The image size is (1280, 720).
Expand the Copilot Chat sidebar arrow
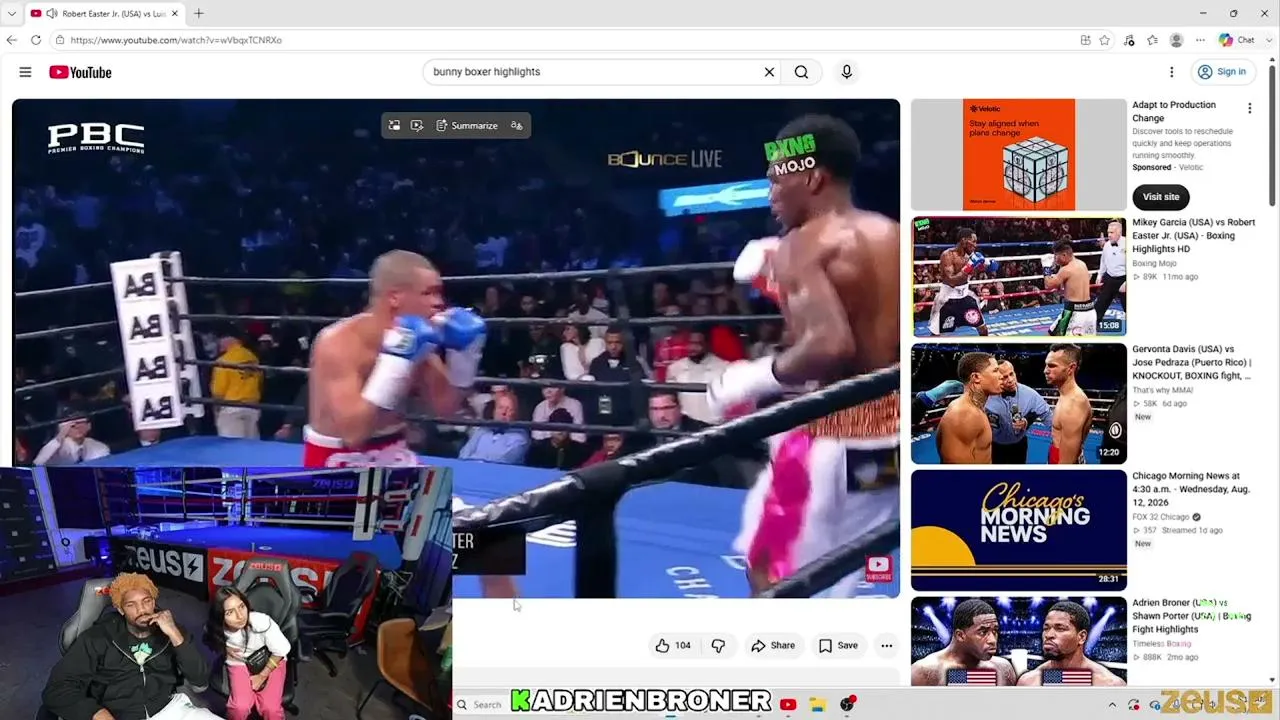coord(1270,40)
